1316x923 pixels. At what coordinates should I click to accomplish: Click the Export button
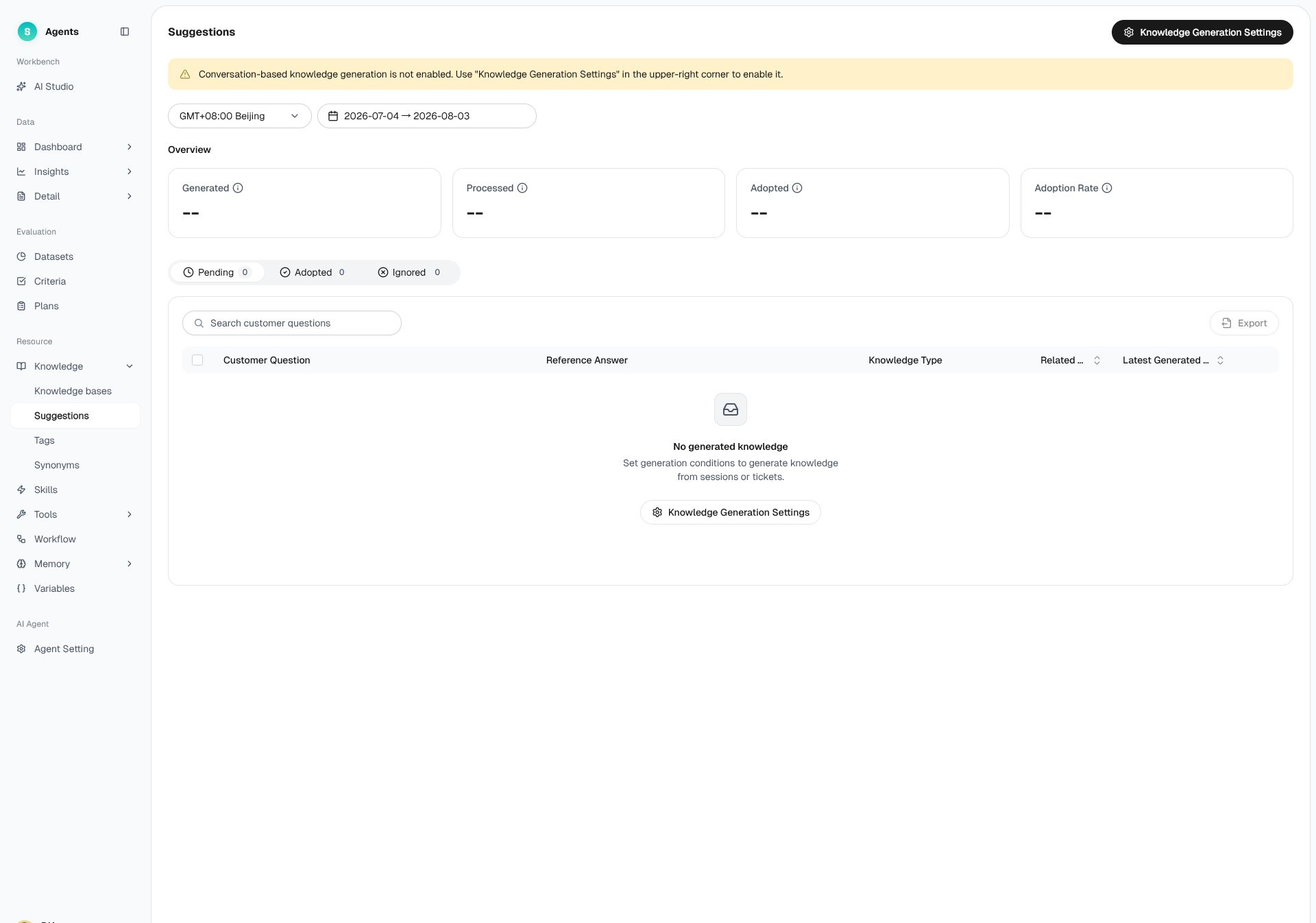[x=1244, y=323]
